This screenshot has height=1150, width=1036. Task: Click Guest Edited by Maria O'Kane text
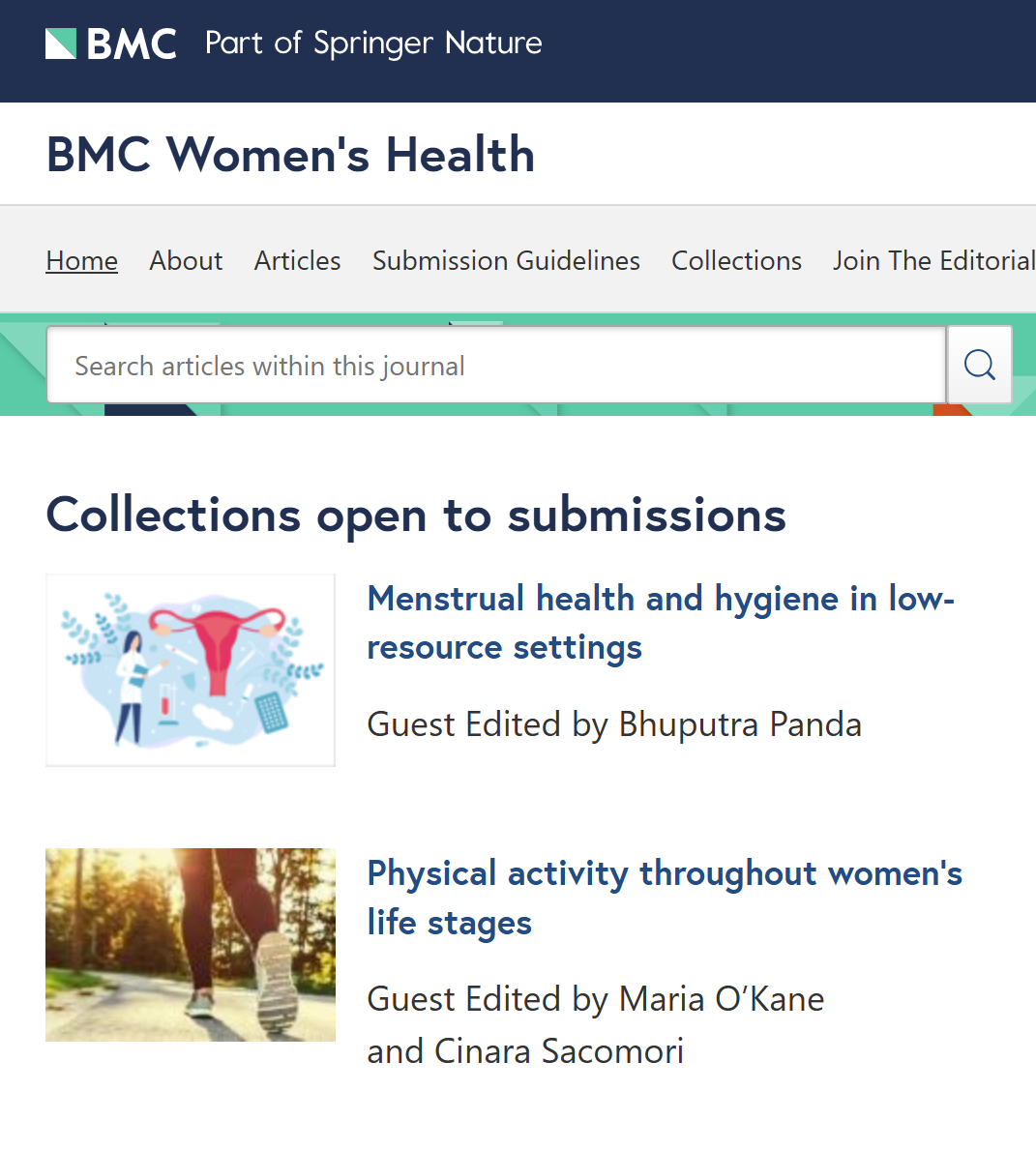(596, 999)
